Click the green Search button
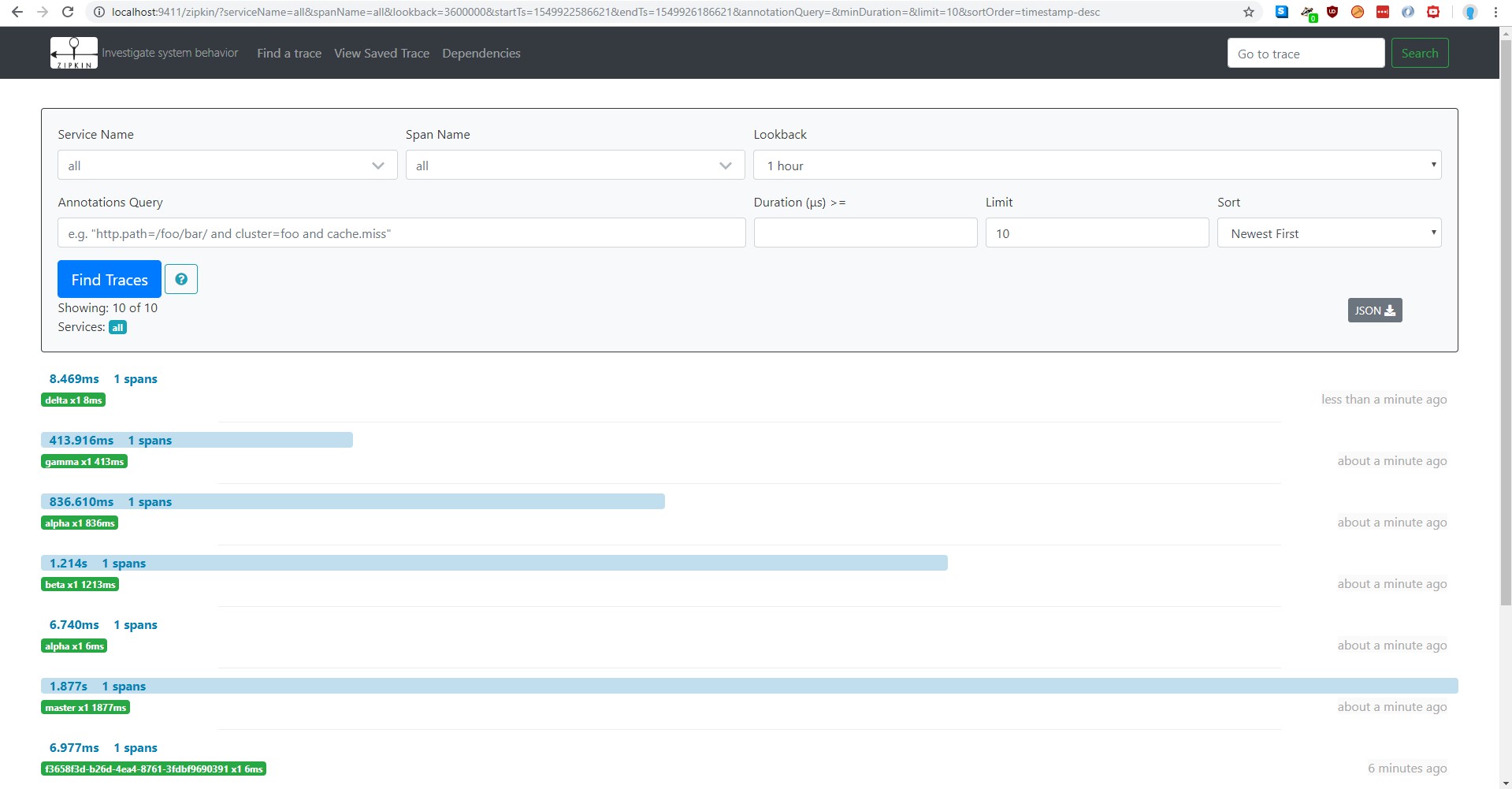This screenshot has height=789, width=1512. click(1419, 54)
